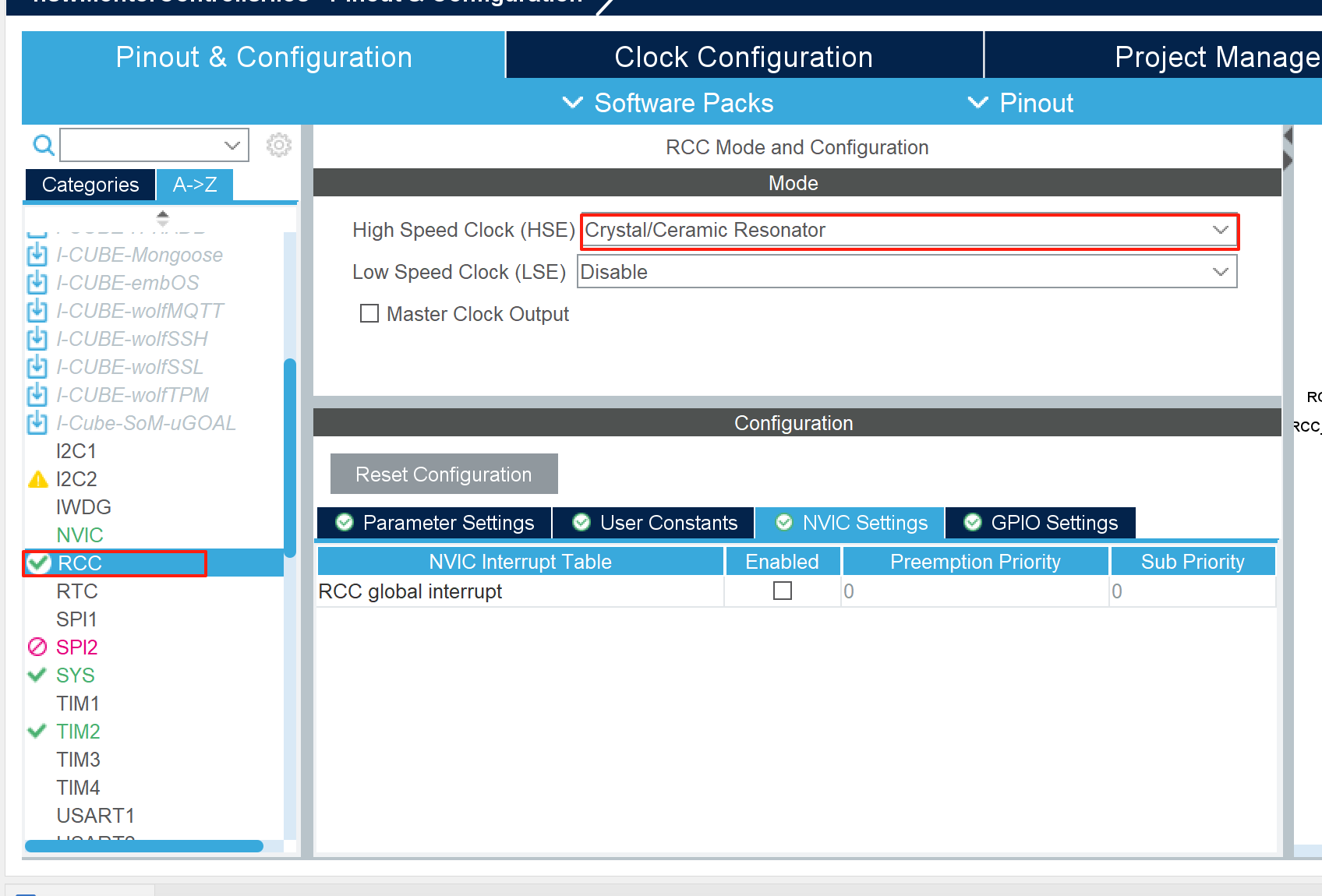Open the High Speed Clock (HSE) dropdown
Viewport: 1322px width, 896px height.
(x=910, y=230)
